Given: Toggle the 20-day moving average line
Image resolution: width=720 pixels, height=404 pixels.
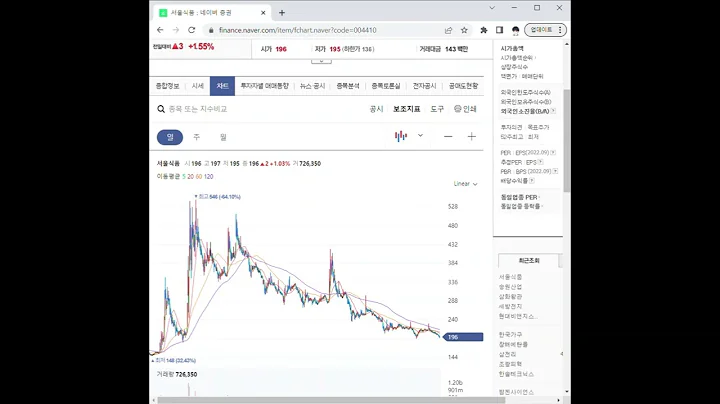Looking at the screenshot, I should (x=190, y=176).
